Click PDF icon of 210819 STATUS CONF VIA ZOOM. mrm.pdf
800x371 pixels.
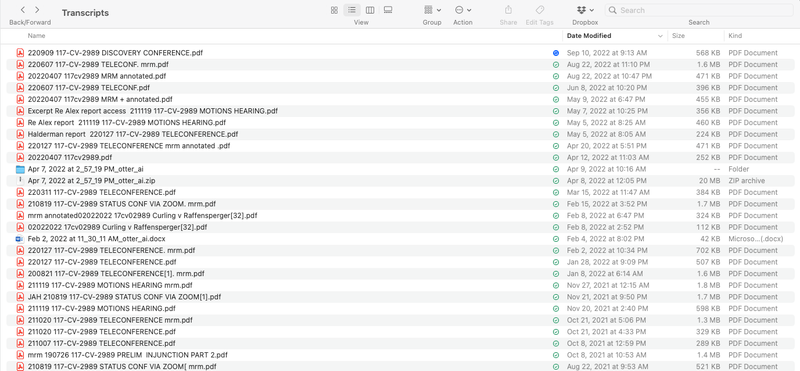[20, 204]
